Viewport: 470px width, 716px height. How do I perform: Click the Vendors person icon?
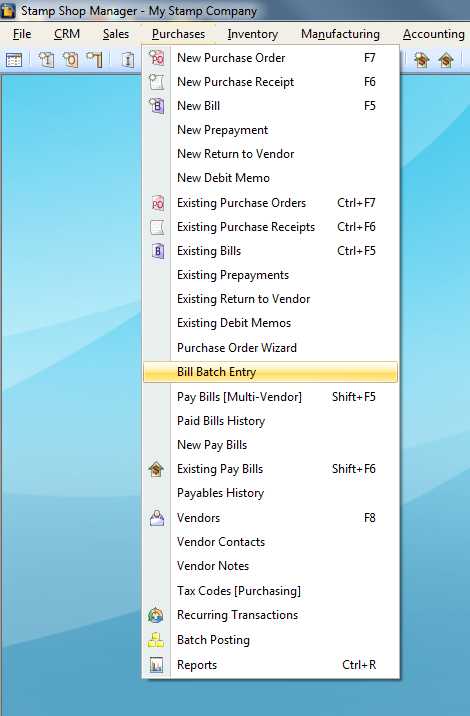[157, 518]
